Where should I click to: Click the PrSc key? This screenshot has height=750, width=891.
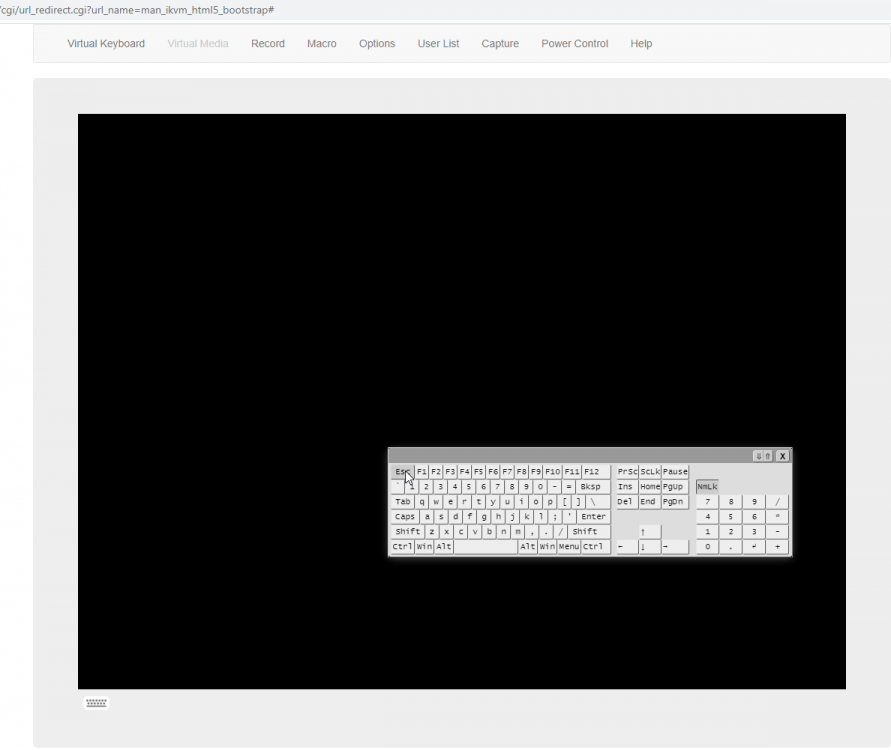[x=627, y=472]
